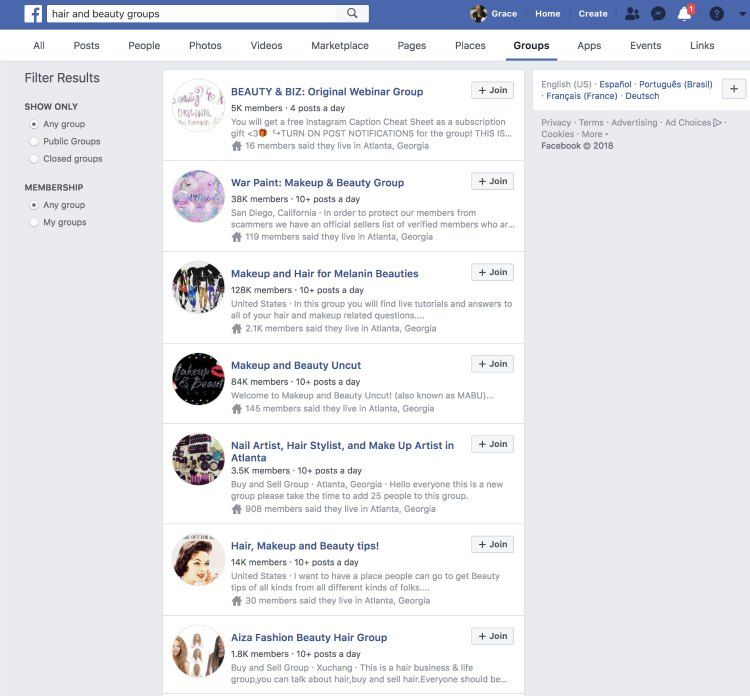Image resolution: width=750 pixels, height=696 pixels.
Task: Open Create in top bar
Action: (x=593, y=14)
